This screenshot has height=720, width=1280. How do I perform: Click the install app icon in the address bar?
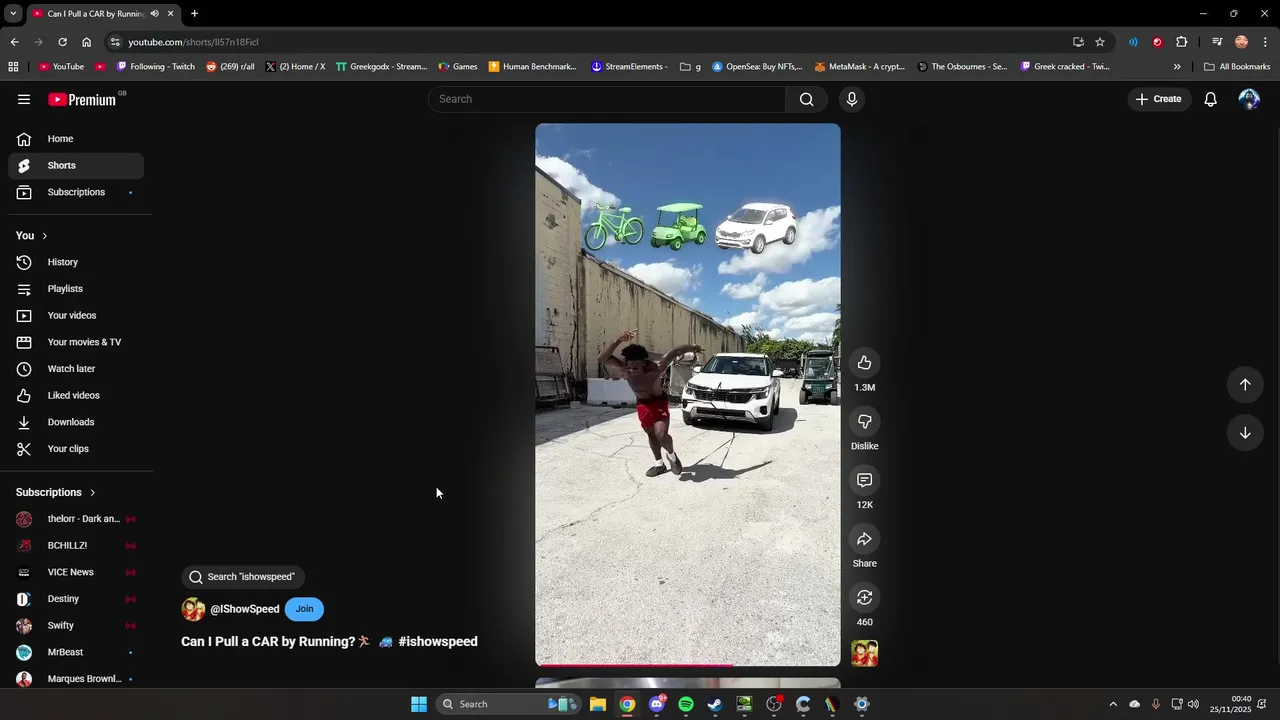pos(1078,42)
